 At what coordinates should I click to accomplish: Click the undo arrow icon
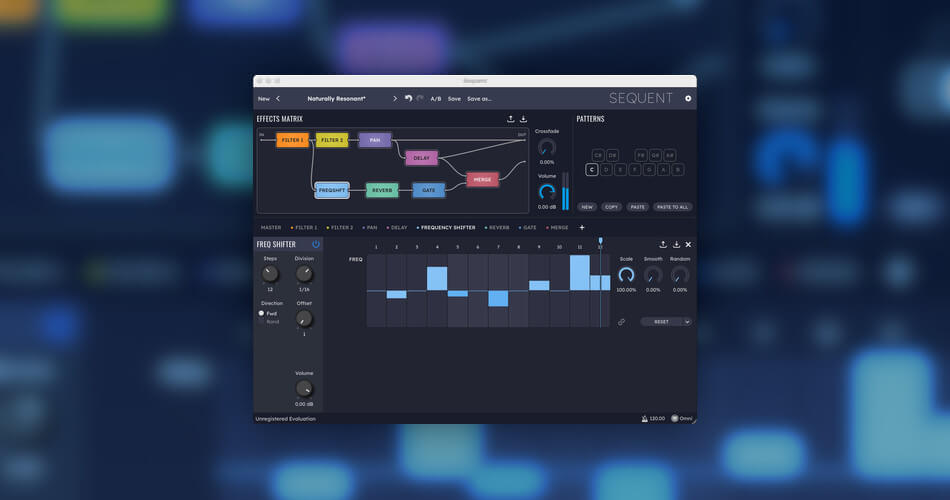408,98
